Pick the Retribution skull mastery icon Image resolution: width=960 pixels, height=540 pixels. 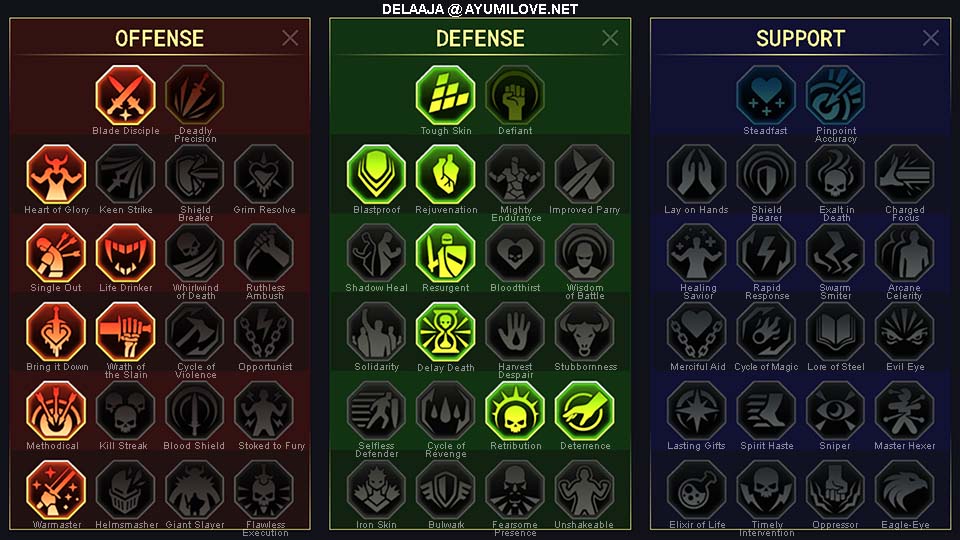click(x=515, y=410)
